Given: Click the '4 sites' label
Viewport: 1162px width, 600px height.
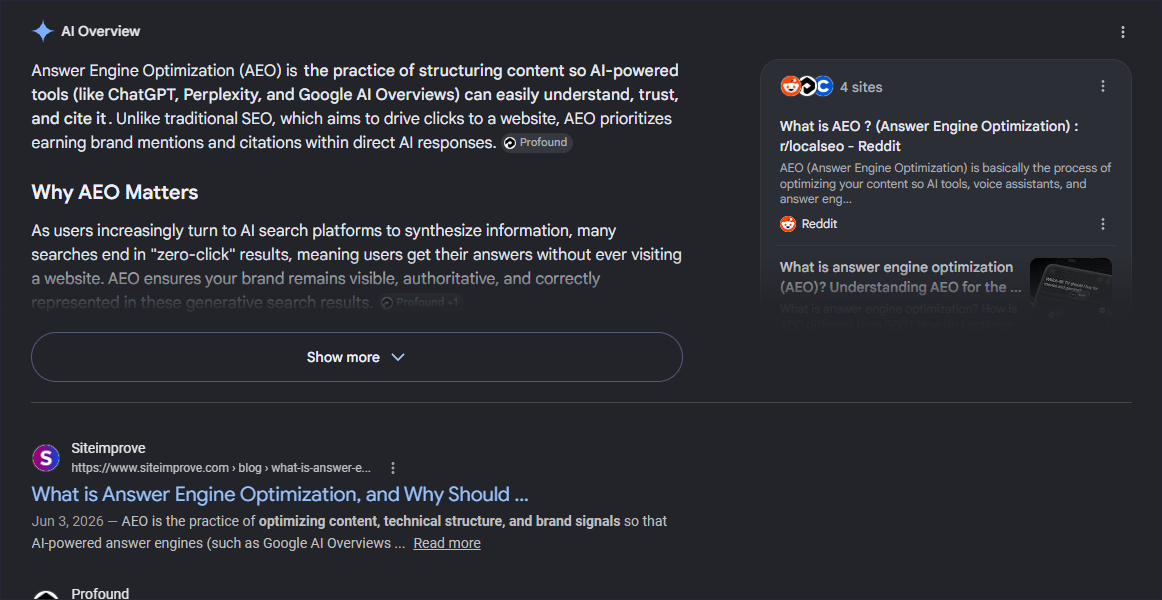Looking at the screenshot, I should (x=861, y=87).
